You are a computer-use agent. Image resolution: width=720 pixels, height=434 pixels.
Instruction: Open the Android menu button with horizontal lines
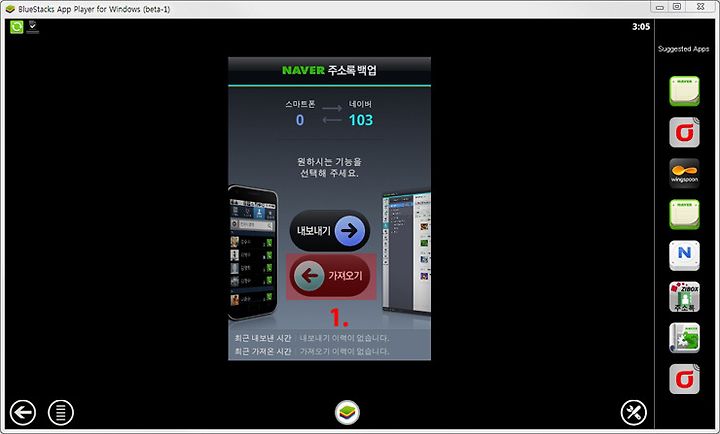(61, 412)
